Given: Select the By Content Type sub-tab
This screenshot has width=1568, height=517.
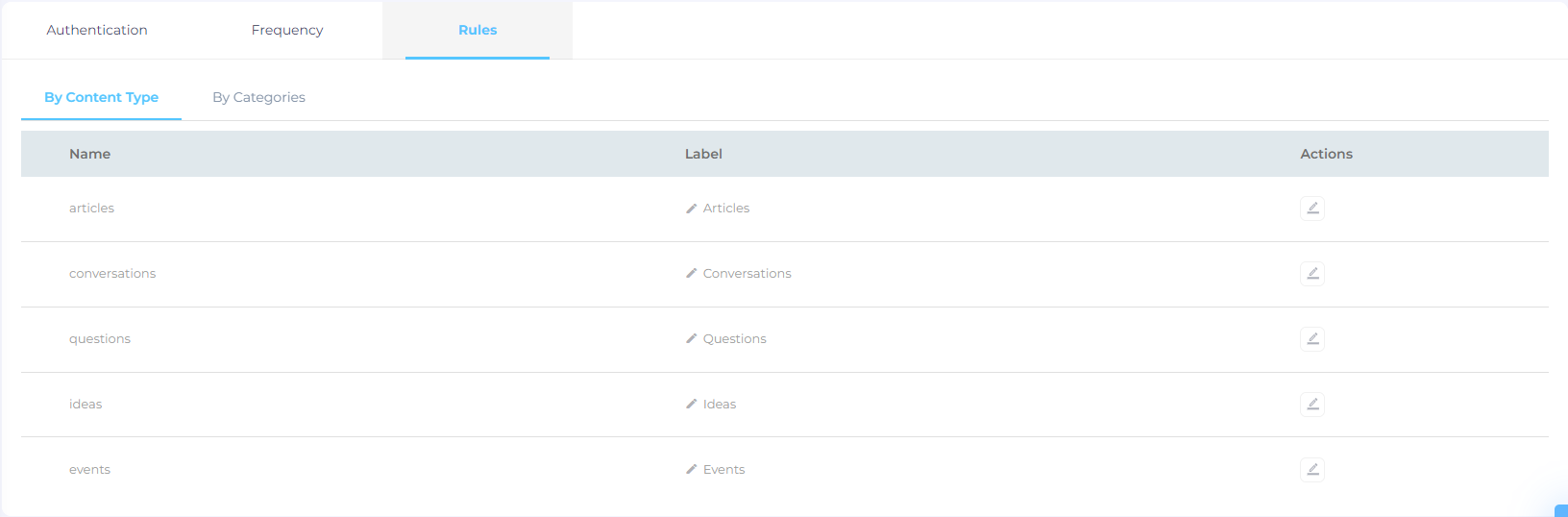Looking at the screenshot, I should pos(101,97).
